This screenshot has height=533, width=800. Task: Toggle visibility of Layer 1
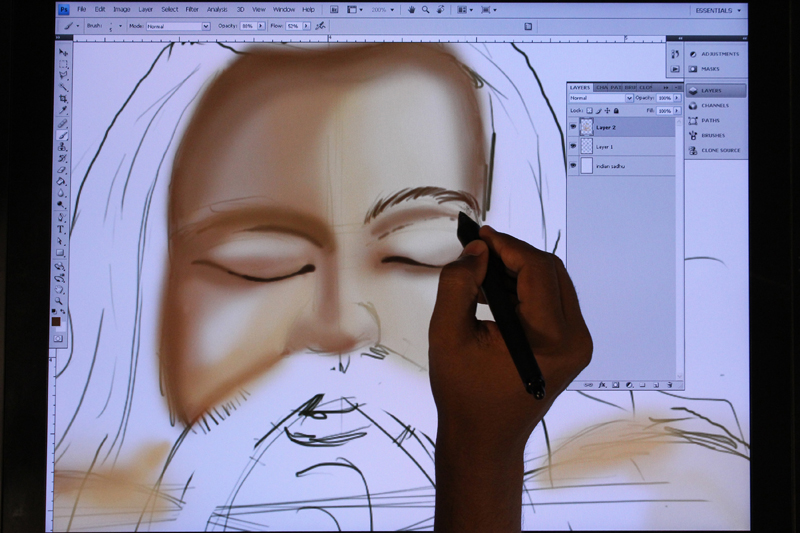(x=574, y=146)
